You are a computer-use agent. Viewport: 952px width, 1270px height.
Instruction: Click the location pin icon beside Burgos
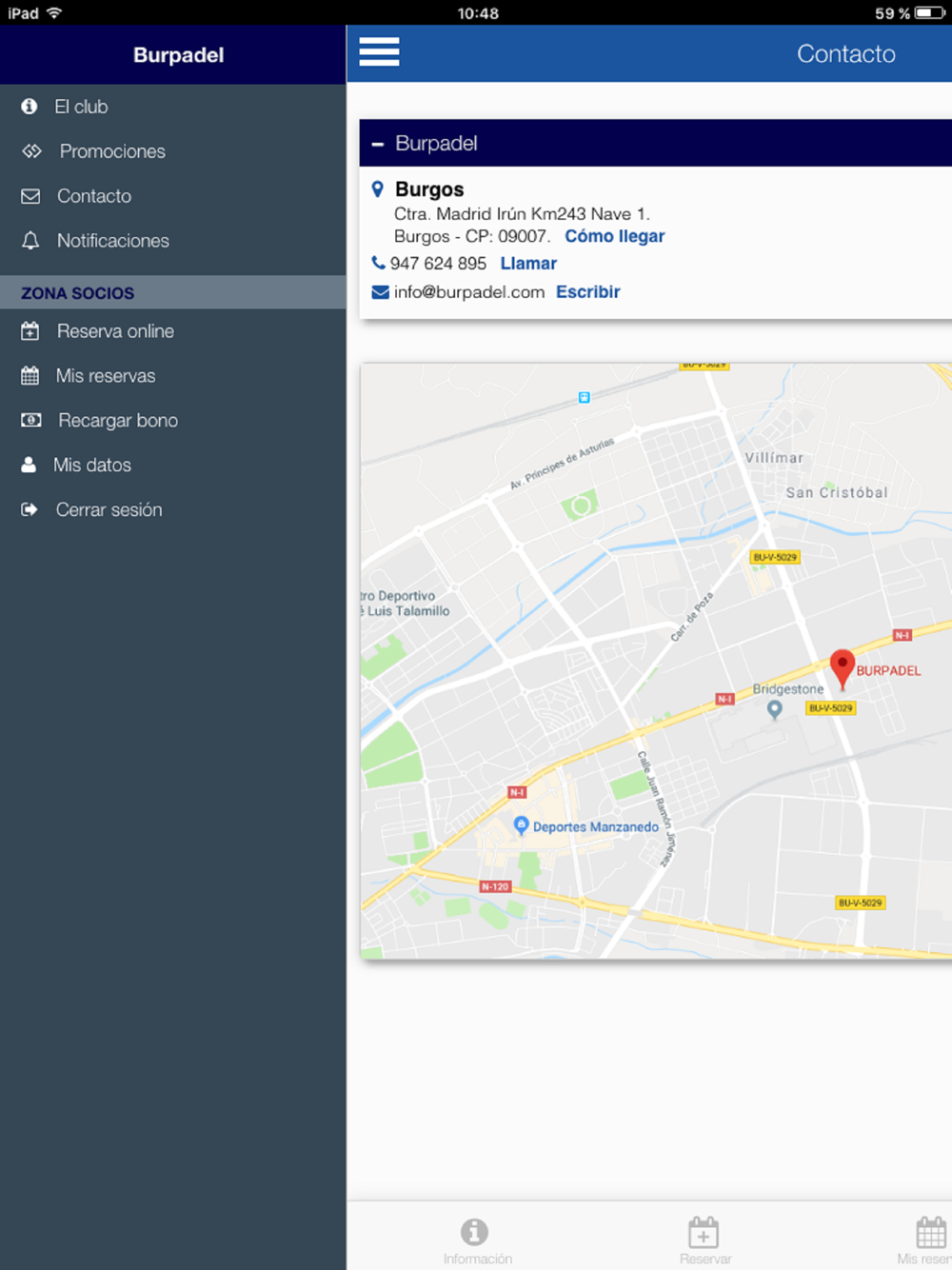[378, 189]
